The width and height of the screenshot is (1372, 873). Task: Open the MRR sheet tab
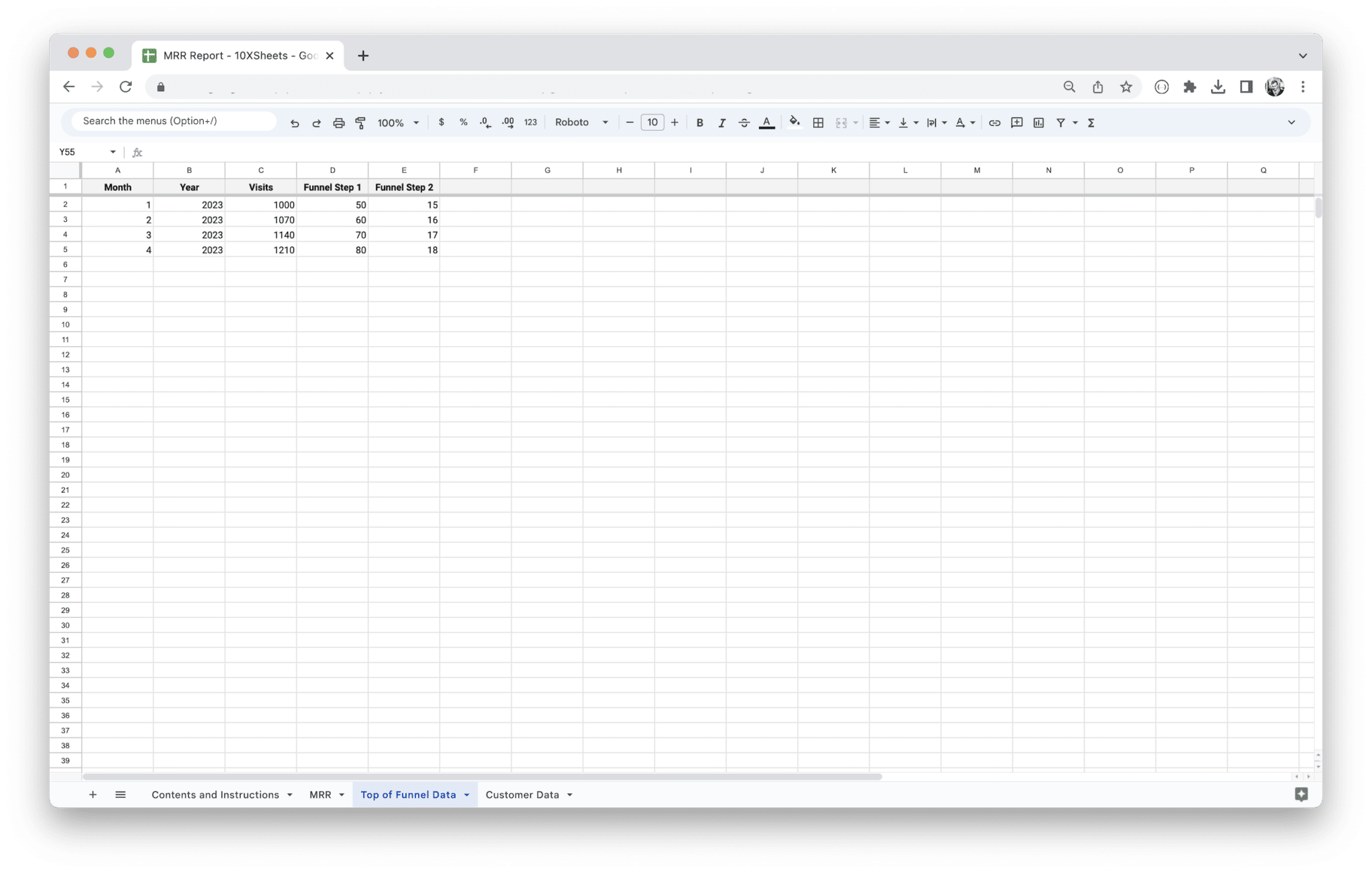coord(320,794)
